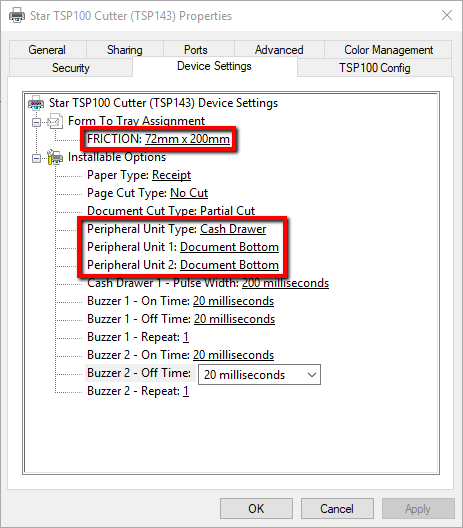Select Peripheral Unit Type Cash Drawer value
The image size is (463, 528).
233,229
